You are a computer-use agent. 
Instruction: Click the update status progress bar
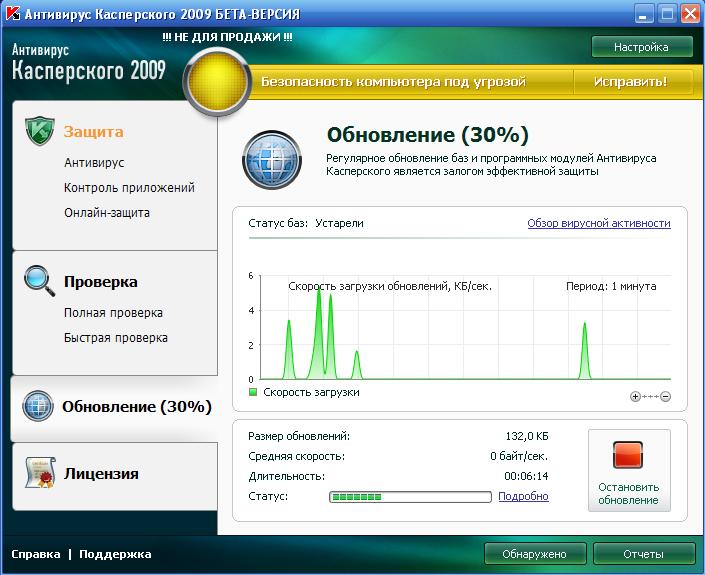coord(411,497)
